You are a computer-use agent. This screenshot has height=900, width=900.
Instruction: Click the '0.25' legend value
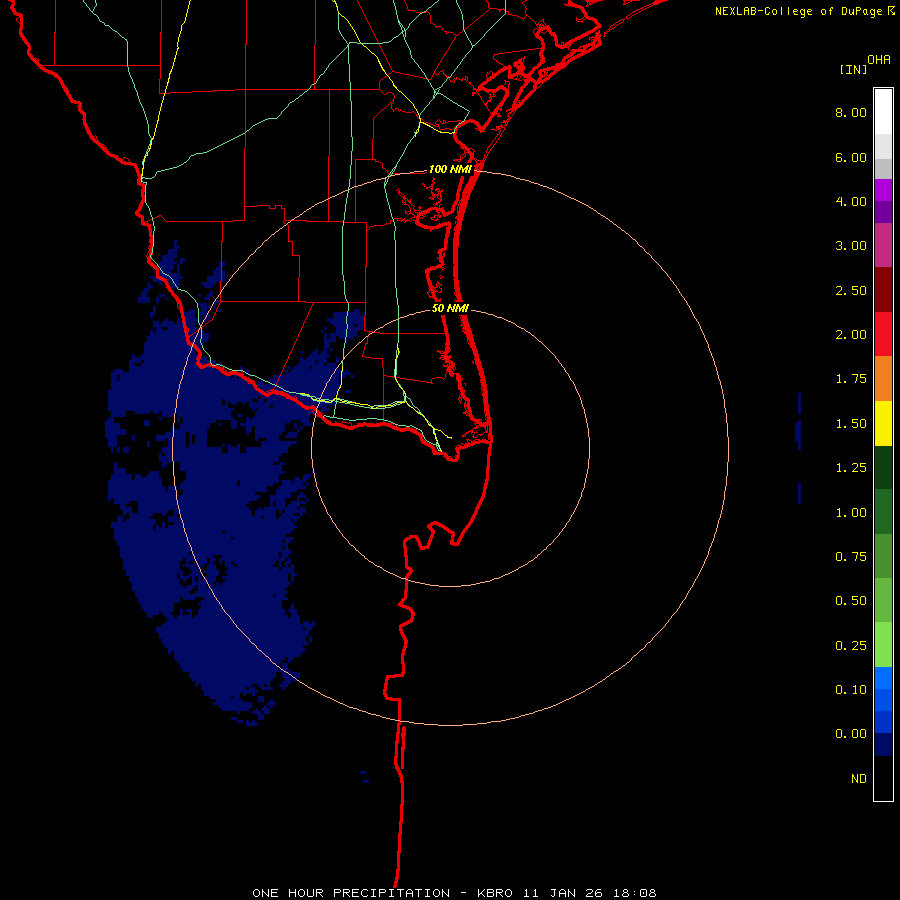(851, 646)
